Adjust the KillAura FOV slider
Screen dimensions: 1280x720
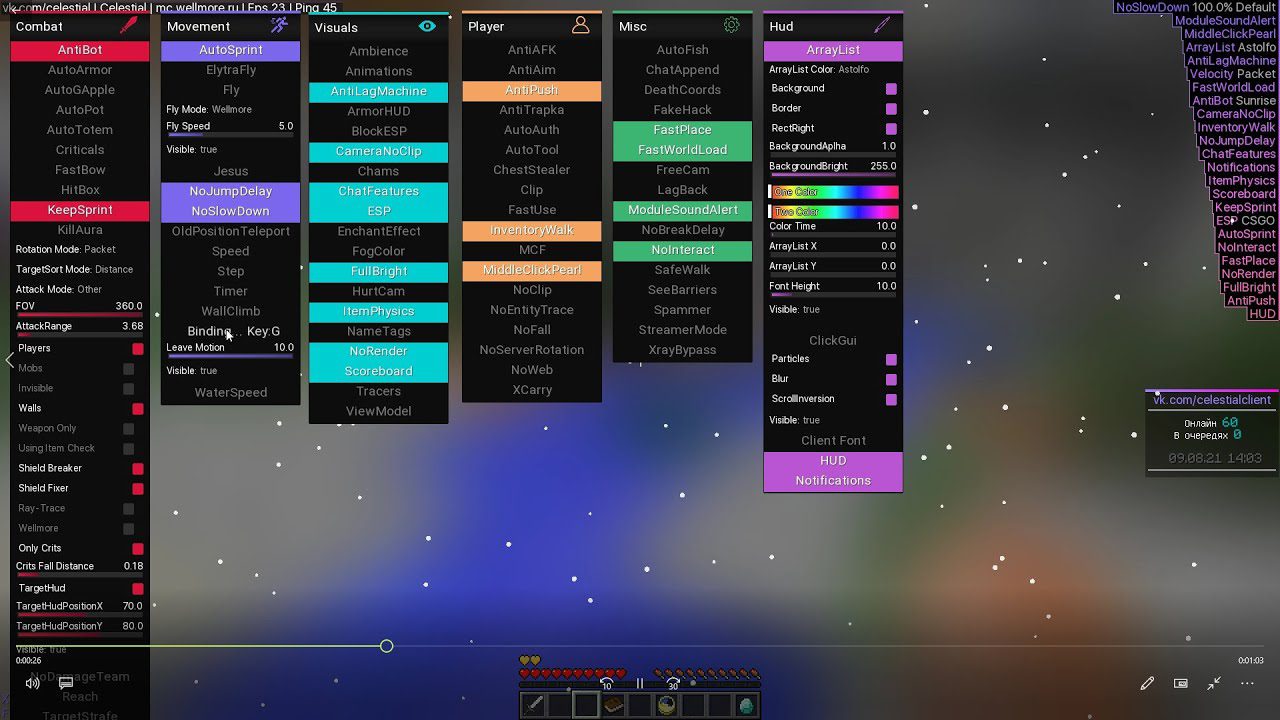point(80,314)
